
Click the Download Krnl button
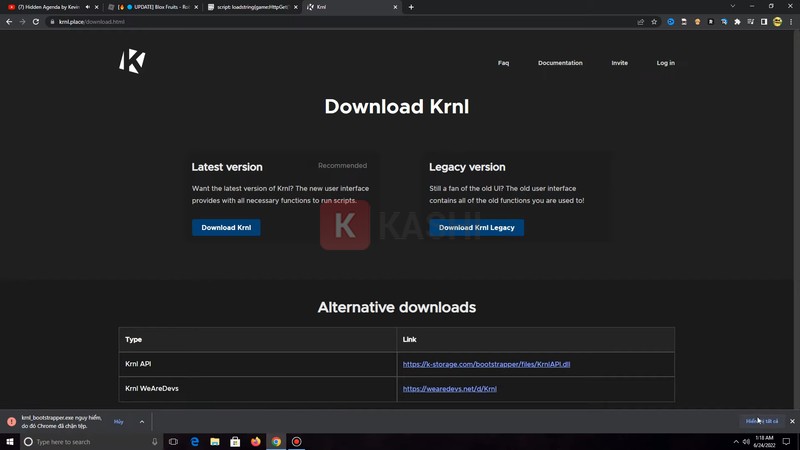point(226,228)
